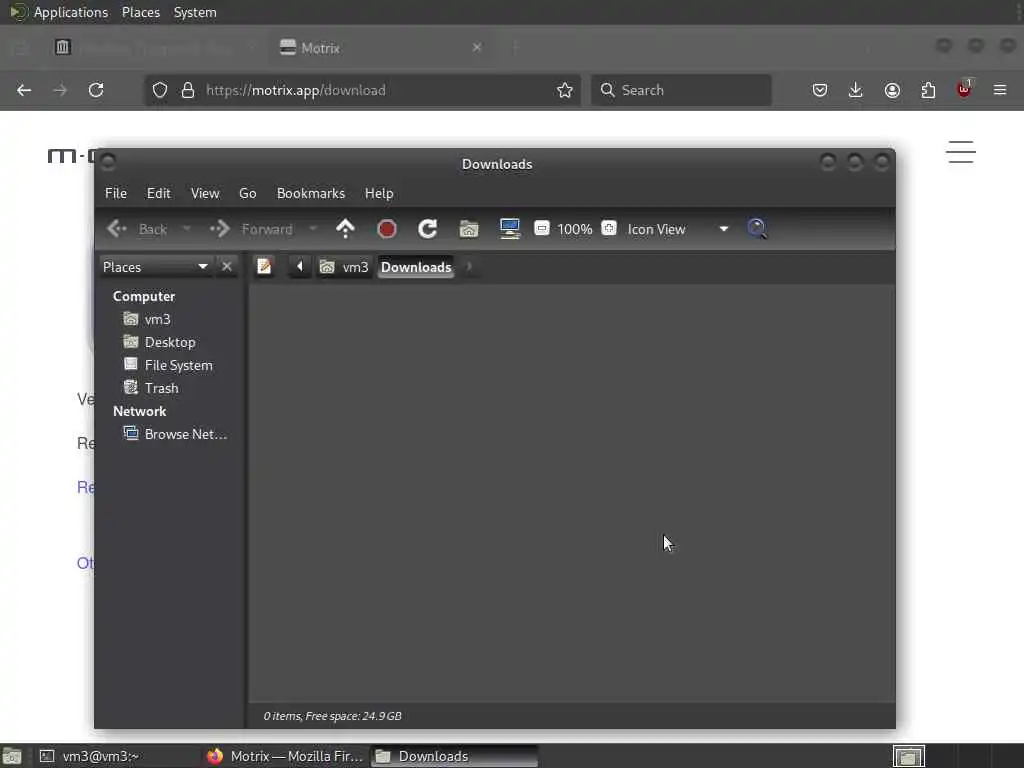Zoom in with the plus icon
Screen dimensions: 1024x768
[609, 228]
